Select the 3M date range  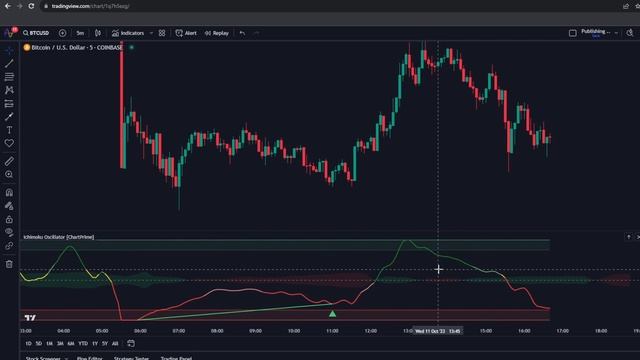click(x=60, y=344)
